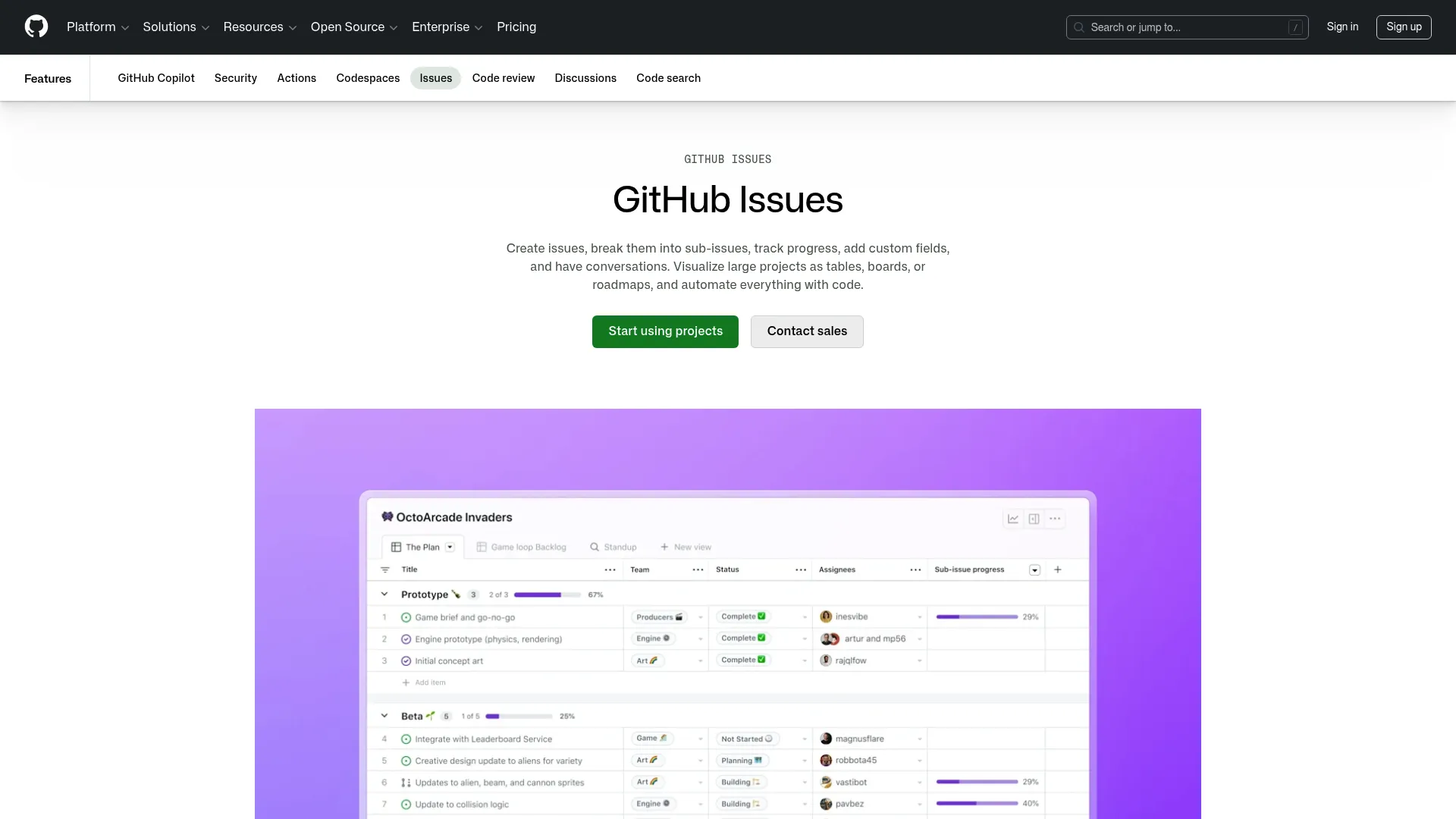
Task: Open the Enterprise dropdown
Action: point(447,27)
